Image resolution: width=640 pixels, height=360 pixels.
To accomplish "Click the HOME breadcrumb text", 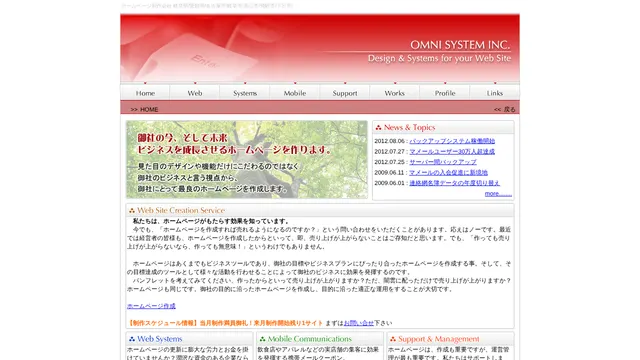I will (x=149, y=109).
